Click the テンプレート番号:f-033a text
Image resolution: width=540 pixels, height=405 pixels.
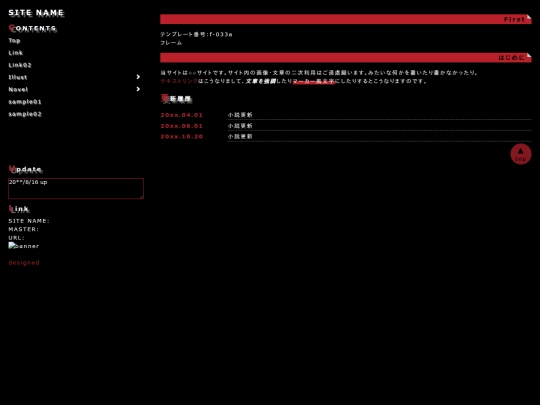click(196, 34)
